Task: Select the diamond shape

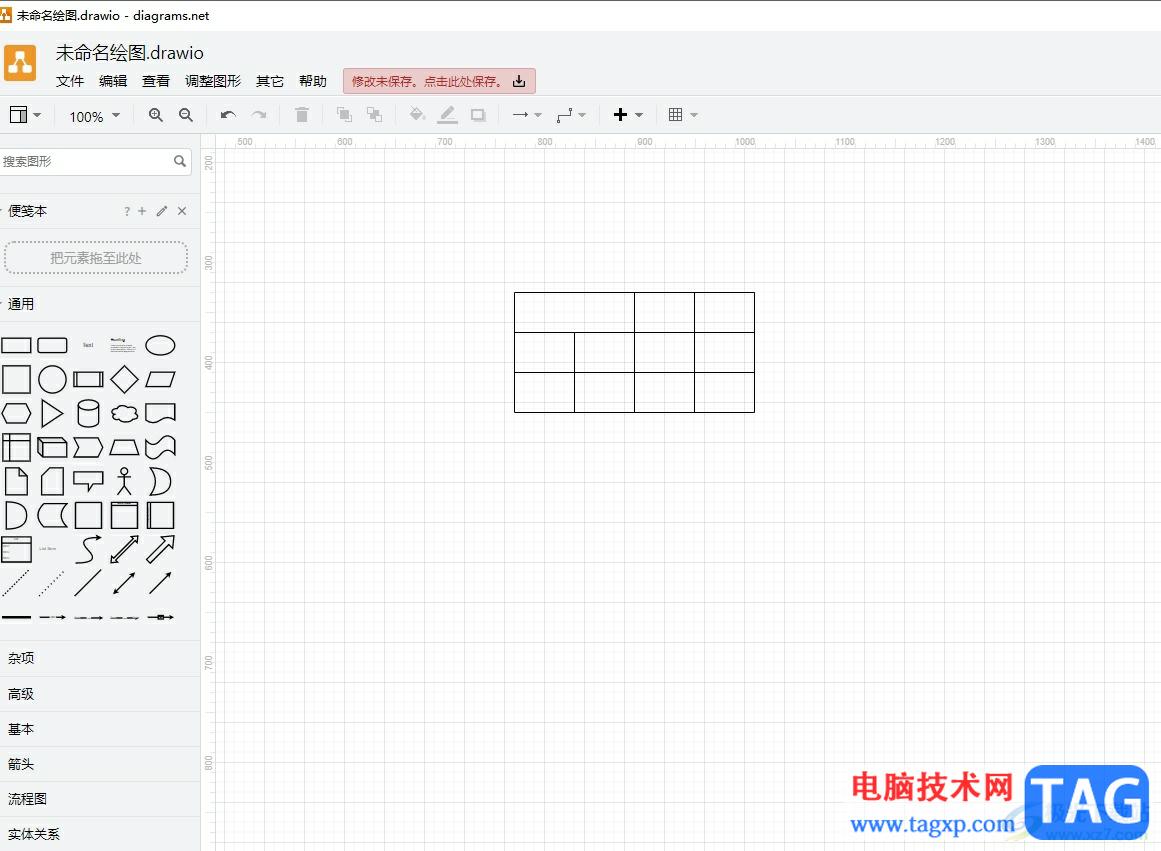Action: pos(124,379)
